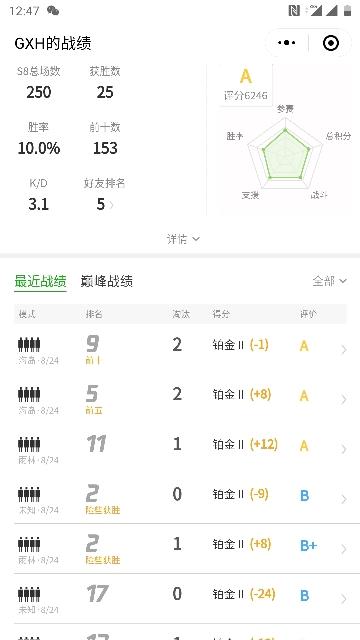The image size is (360, 640).
Task: Tap the NFC status bar icon
Action: point(294,11)
